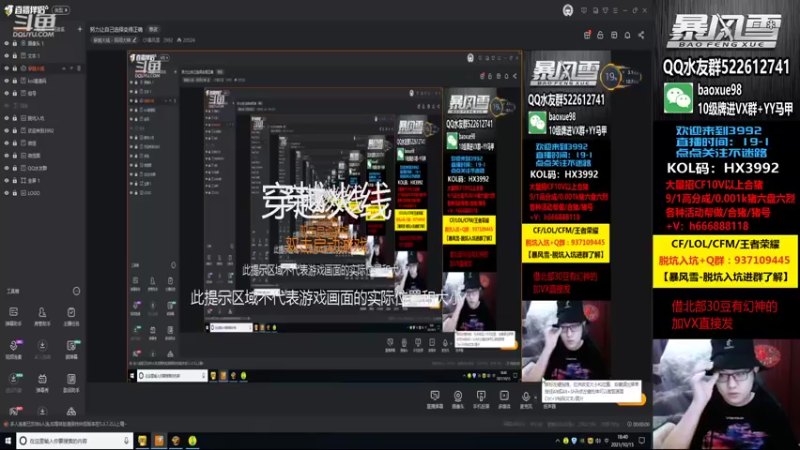Click the bell notification icon in the app header
Screen dimensions: 800x450
click(x=628, y=35)
